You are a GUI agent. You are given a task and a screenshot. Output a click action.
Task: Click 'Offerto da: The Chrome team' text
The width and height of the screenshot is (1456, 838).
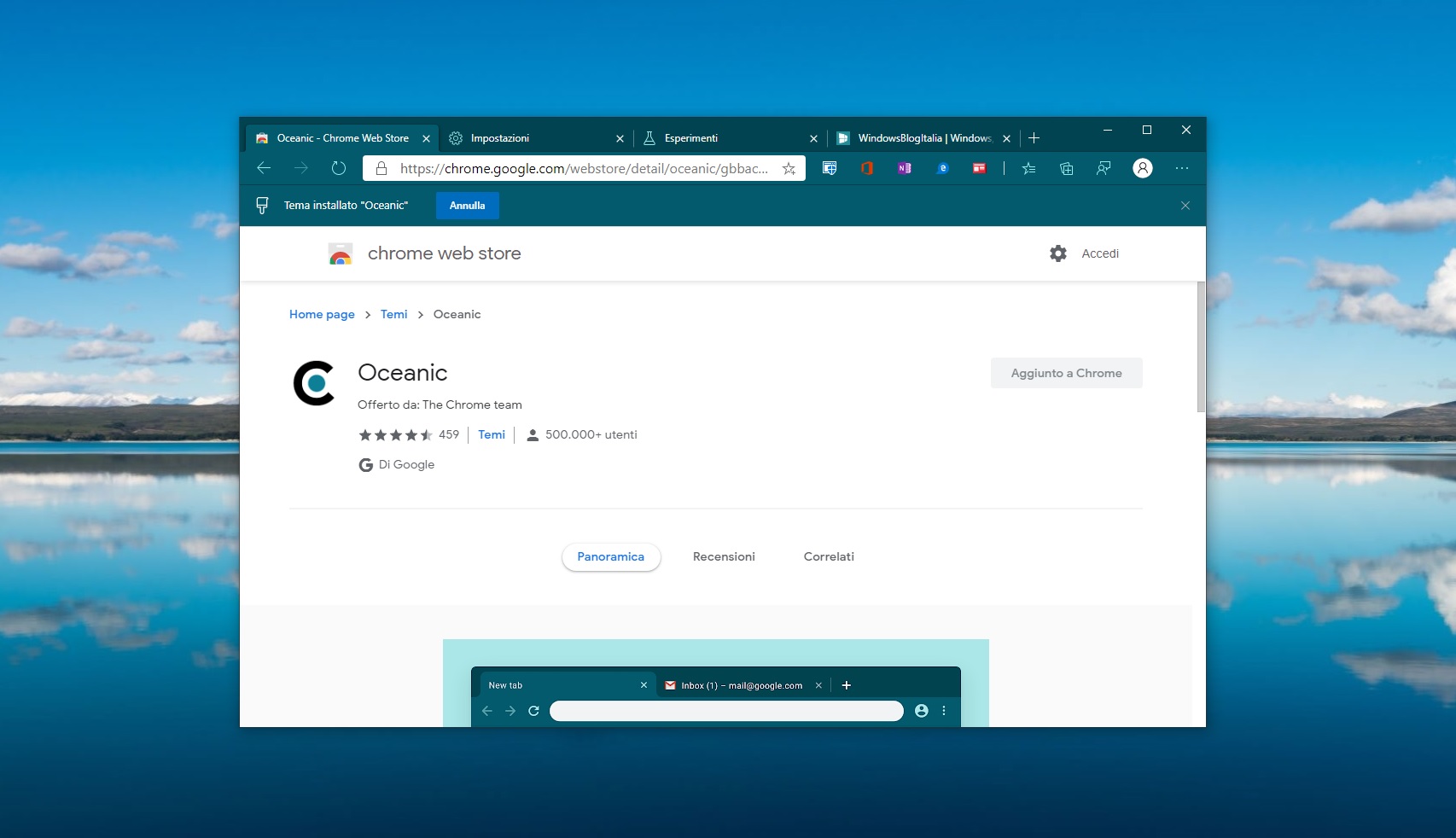440,405
